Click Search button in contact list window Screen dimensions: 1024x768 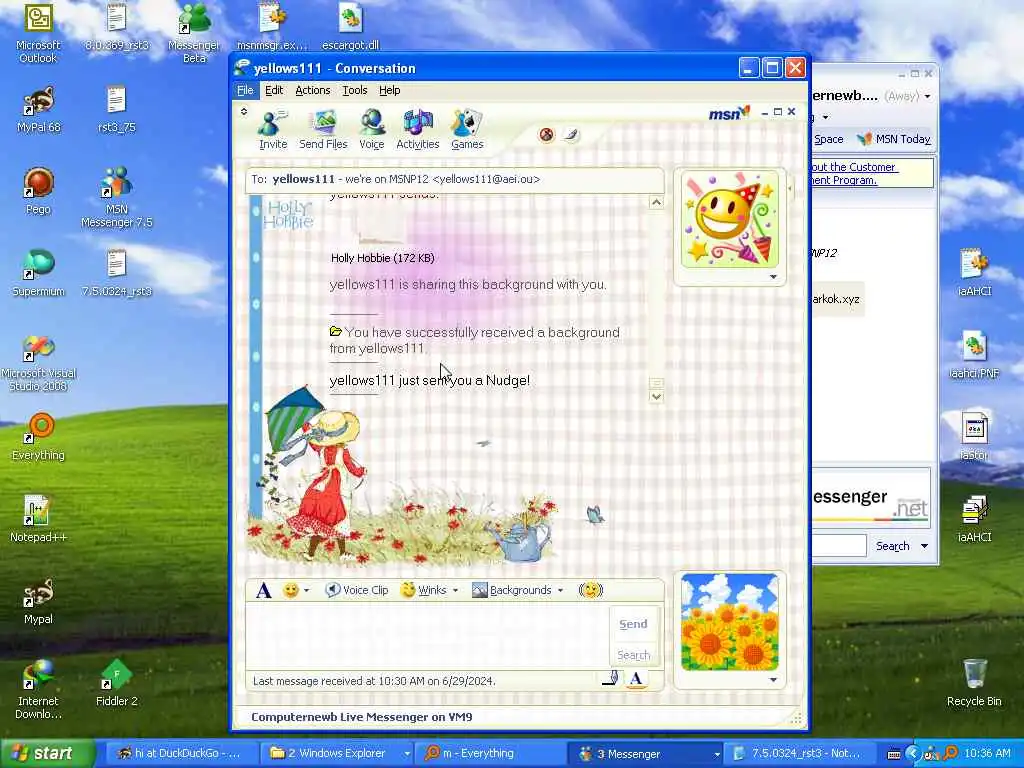point(892,546)
